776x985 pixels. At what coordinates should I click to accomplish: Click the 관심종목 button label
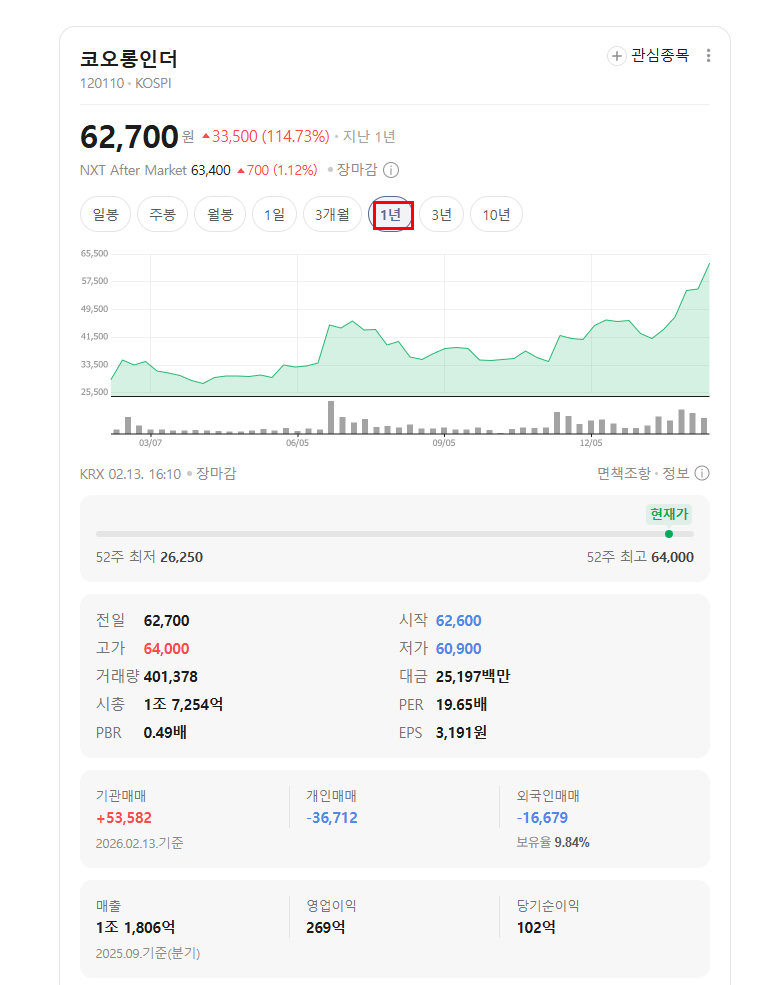pos(660,56)
